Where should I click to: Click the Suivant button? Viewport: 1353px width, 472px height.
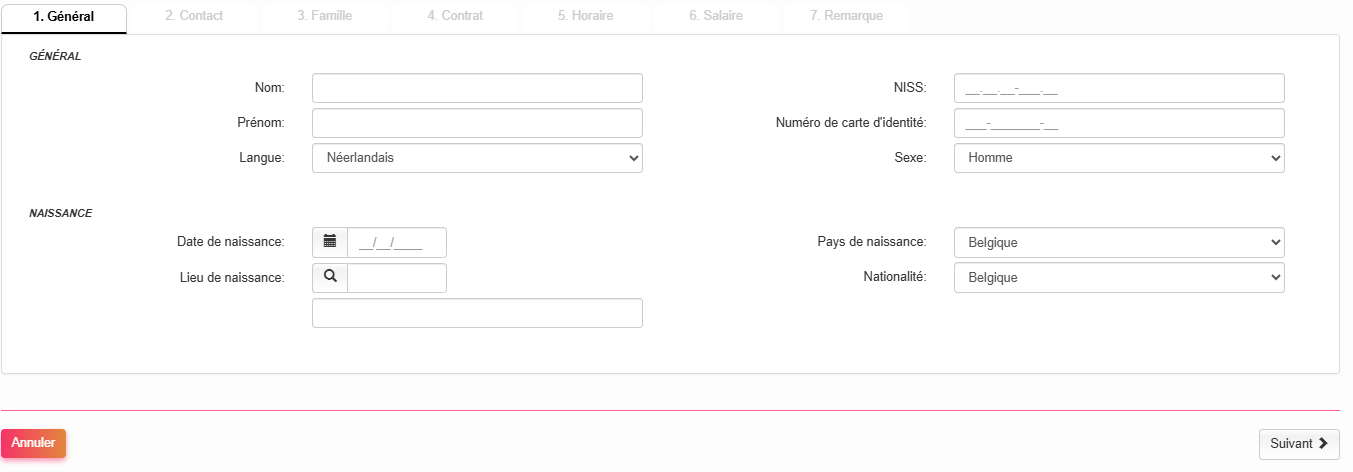point(1298,444)
